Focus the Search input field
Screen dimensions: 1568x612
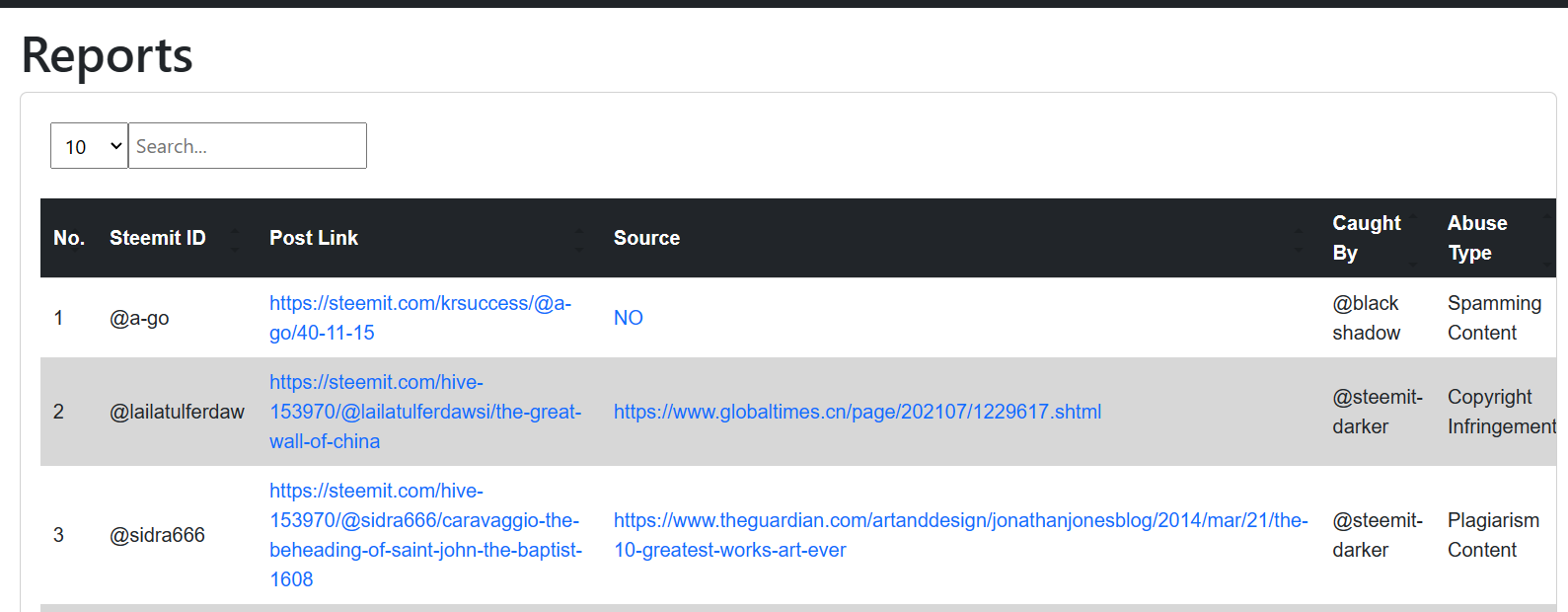(x=248, y=146)
